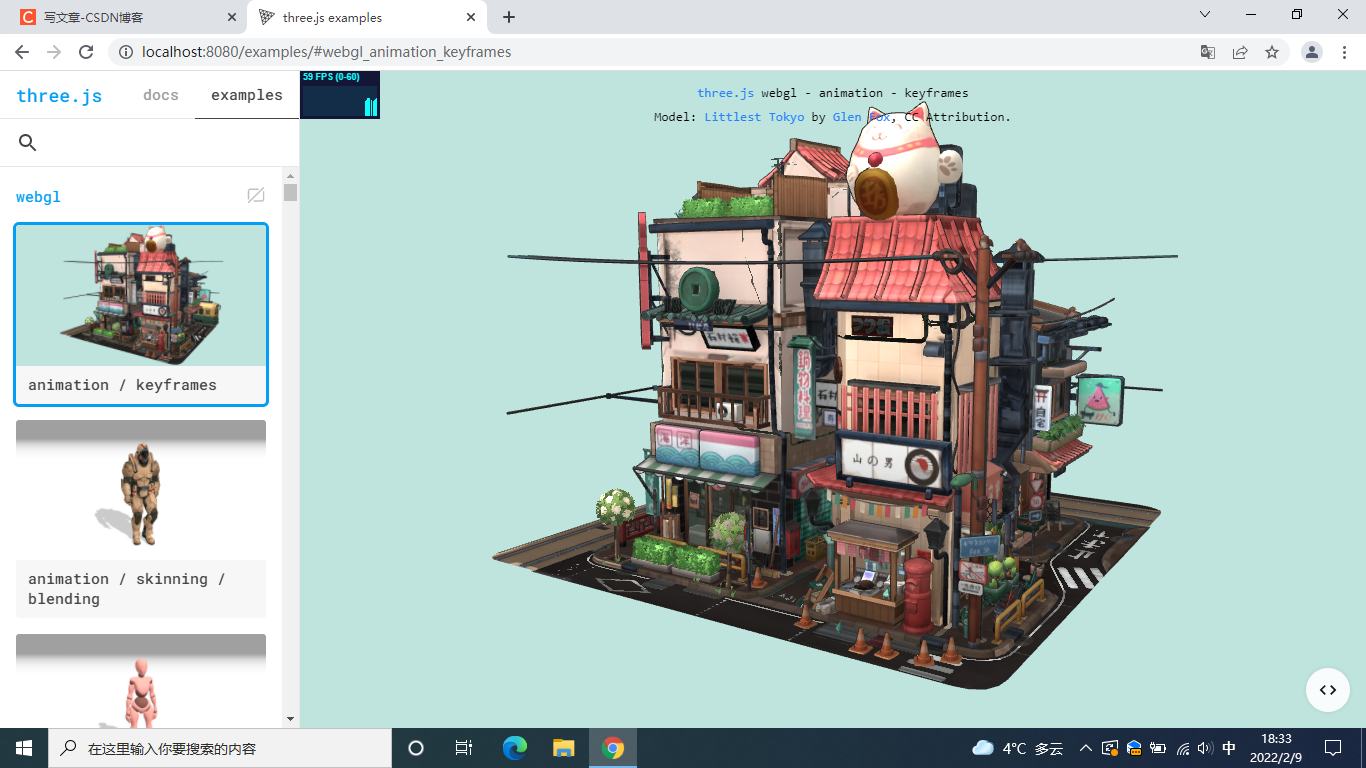
Task: Open the notification center icon
Action: (x=1333, y=748)
